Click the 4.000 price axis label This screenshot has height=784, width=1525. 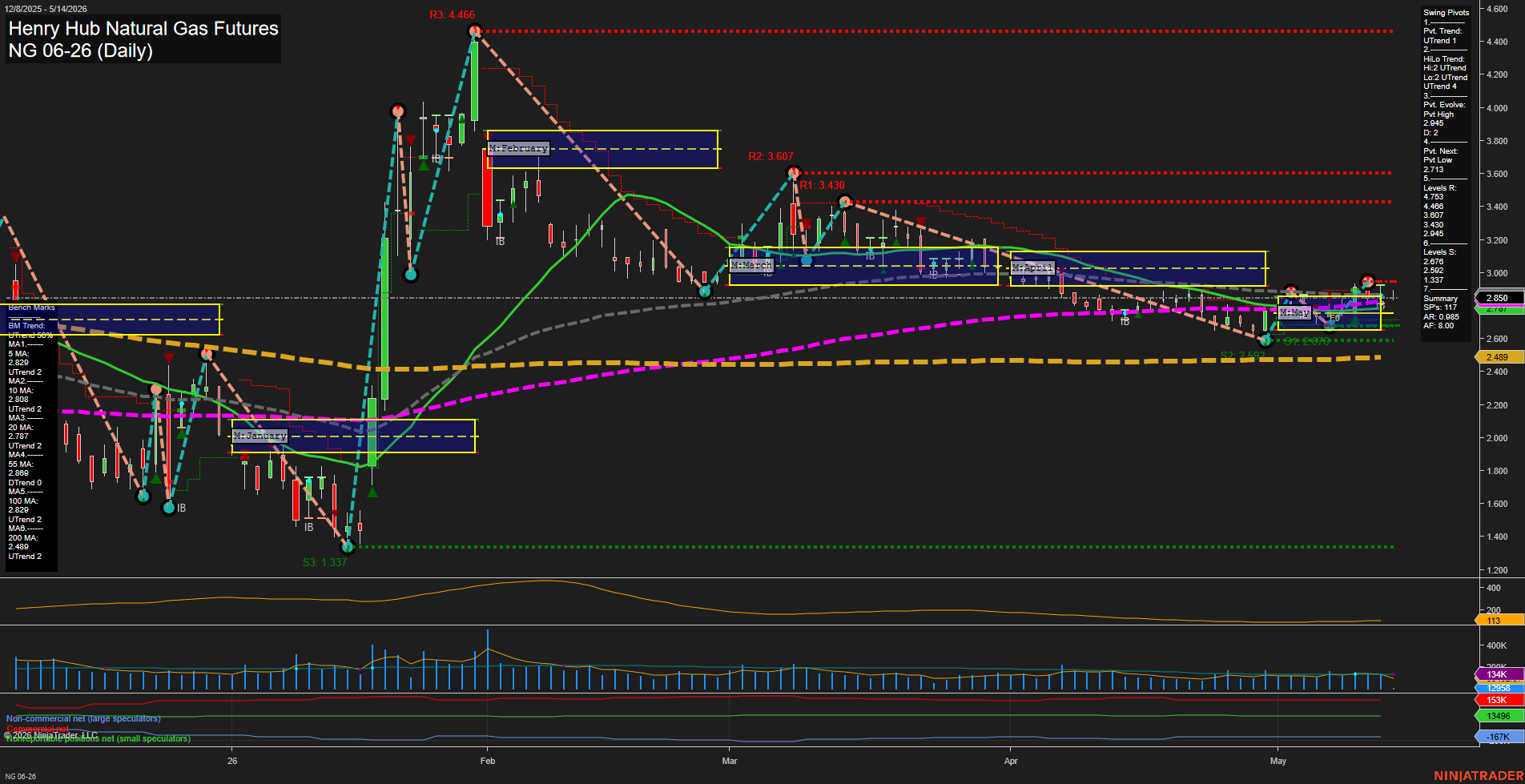1497,108
